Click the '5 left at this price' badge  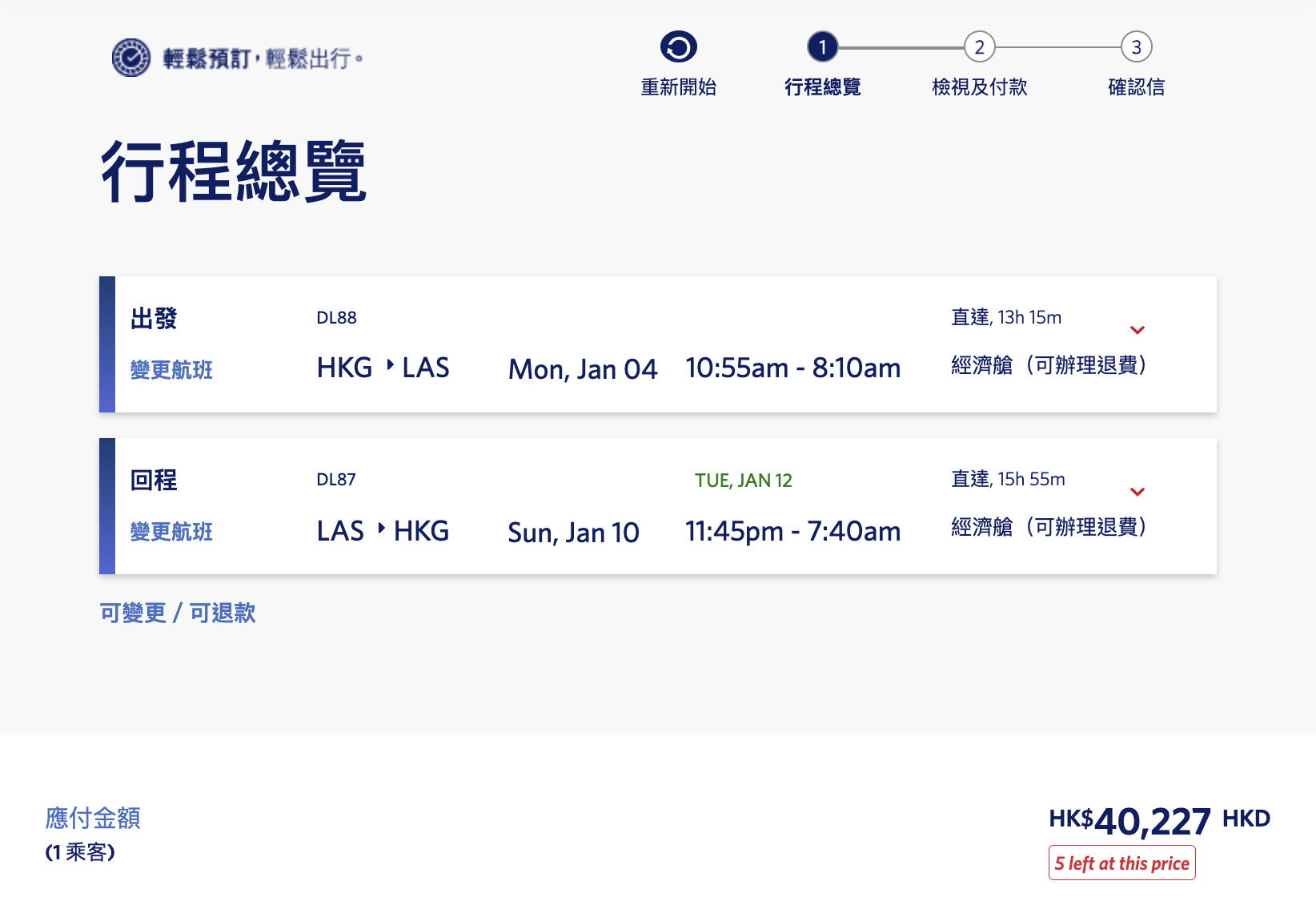(1121, 863)
